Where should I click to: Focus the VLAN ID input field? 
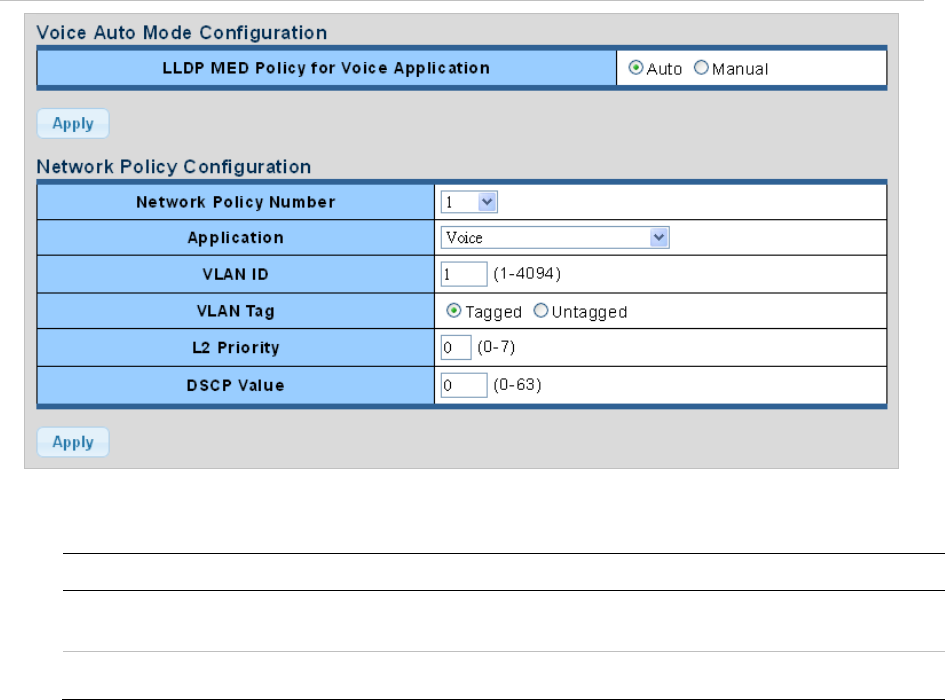tap(463, 274)
